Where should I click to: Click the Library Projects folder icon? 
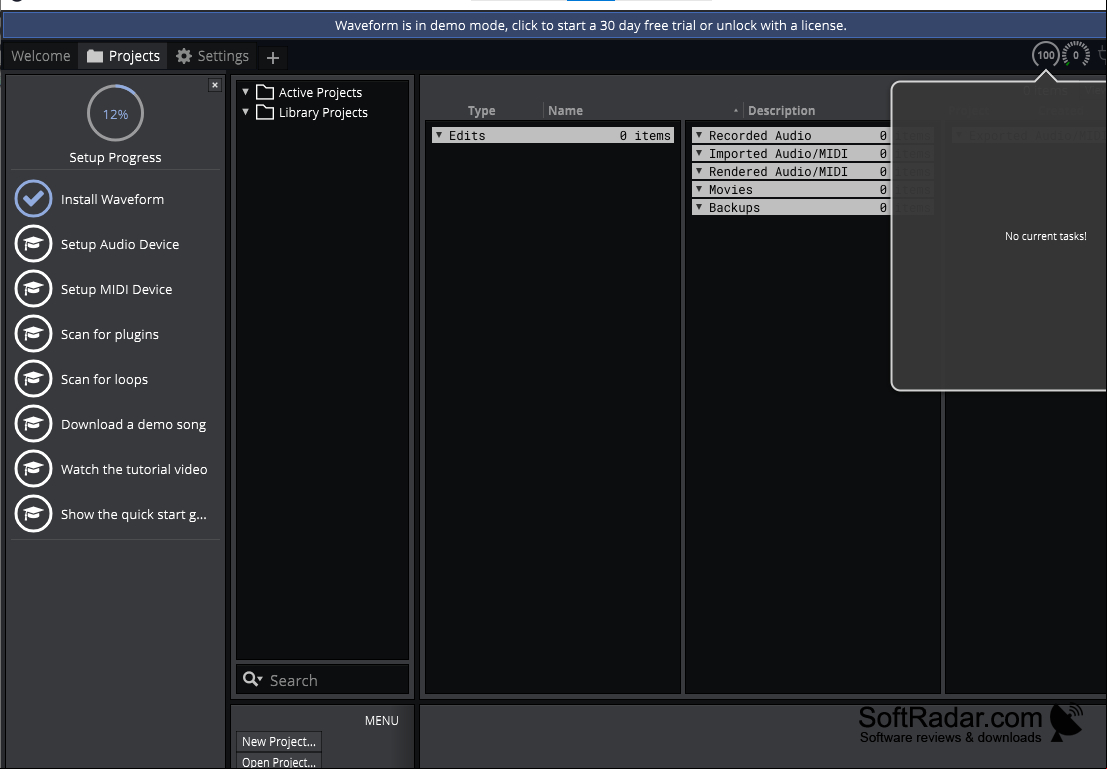coord(265,112)
